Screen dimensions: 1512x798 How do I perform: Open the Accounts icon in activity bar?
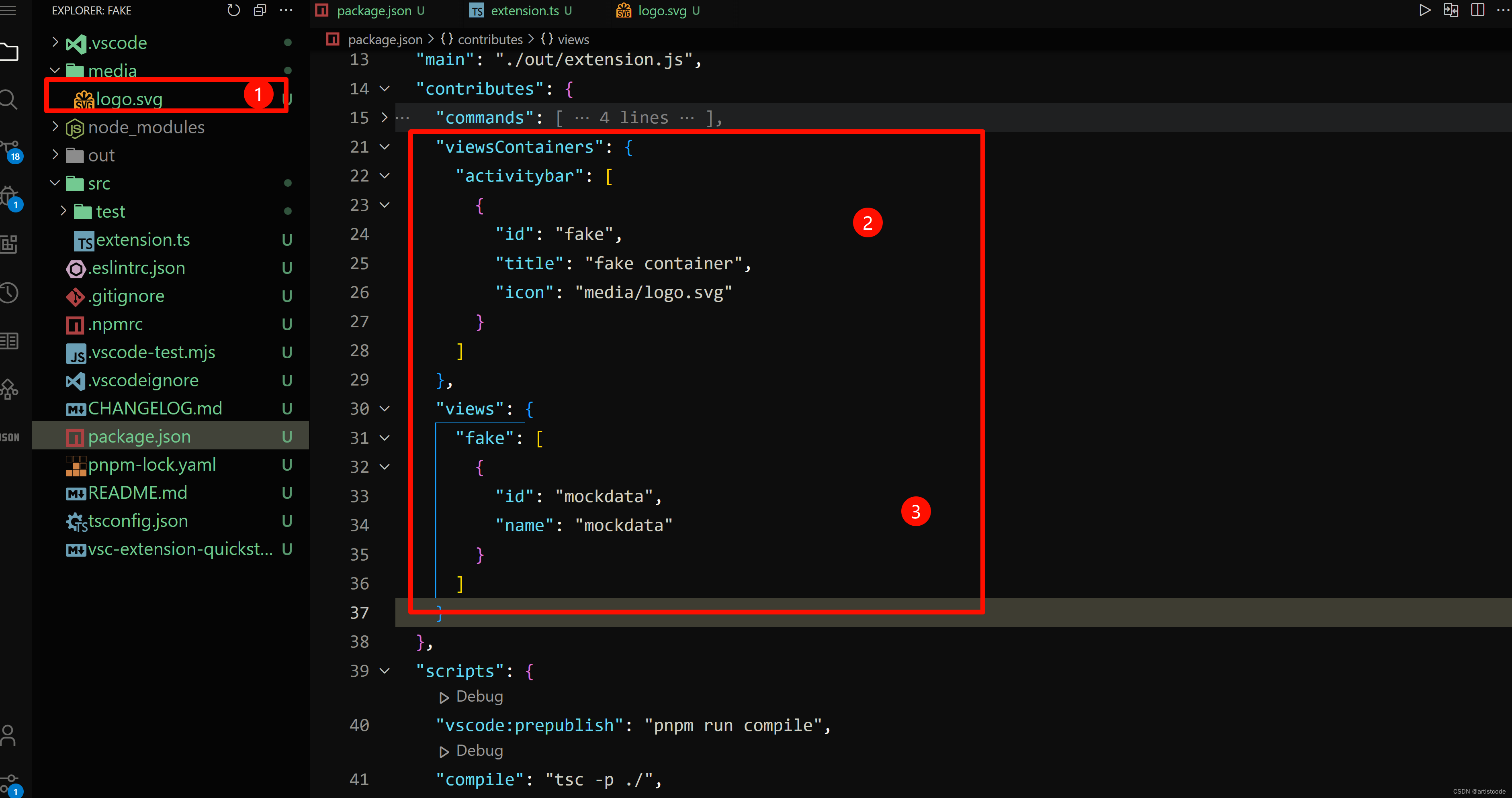(x=8, y=735)
